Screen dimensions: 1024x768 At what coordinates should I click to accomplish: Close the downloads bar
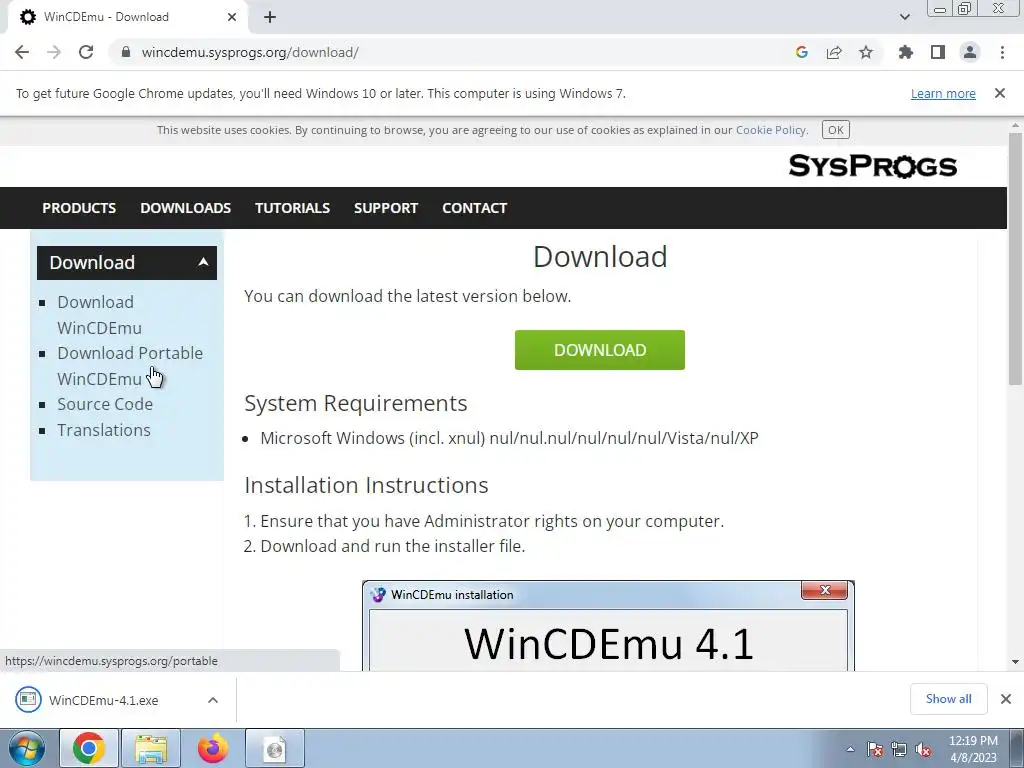1006,699
